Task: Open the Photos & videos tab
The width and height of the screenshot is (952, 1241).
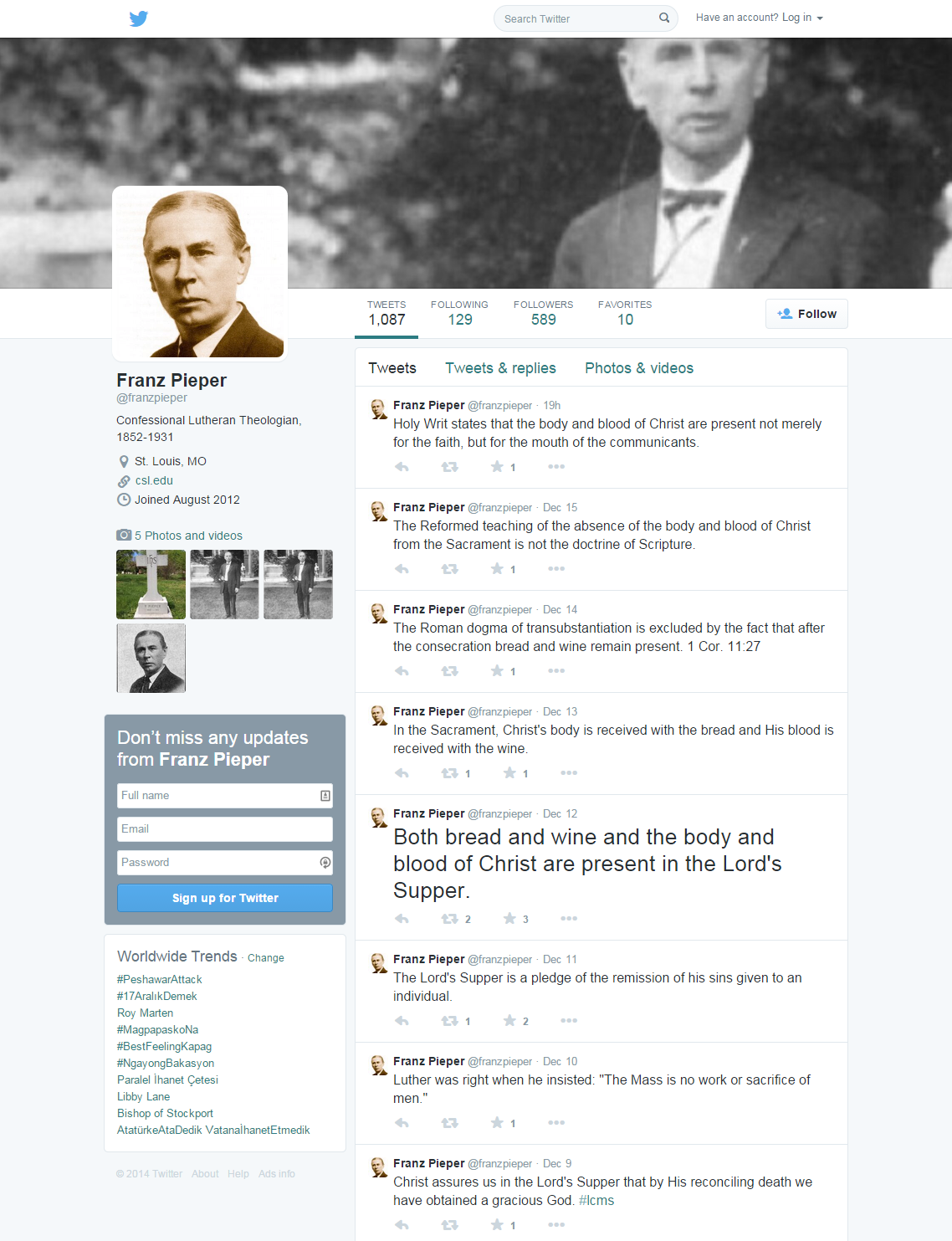Action: coord(639,368)
